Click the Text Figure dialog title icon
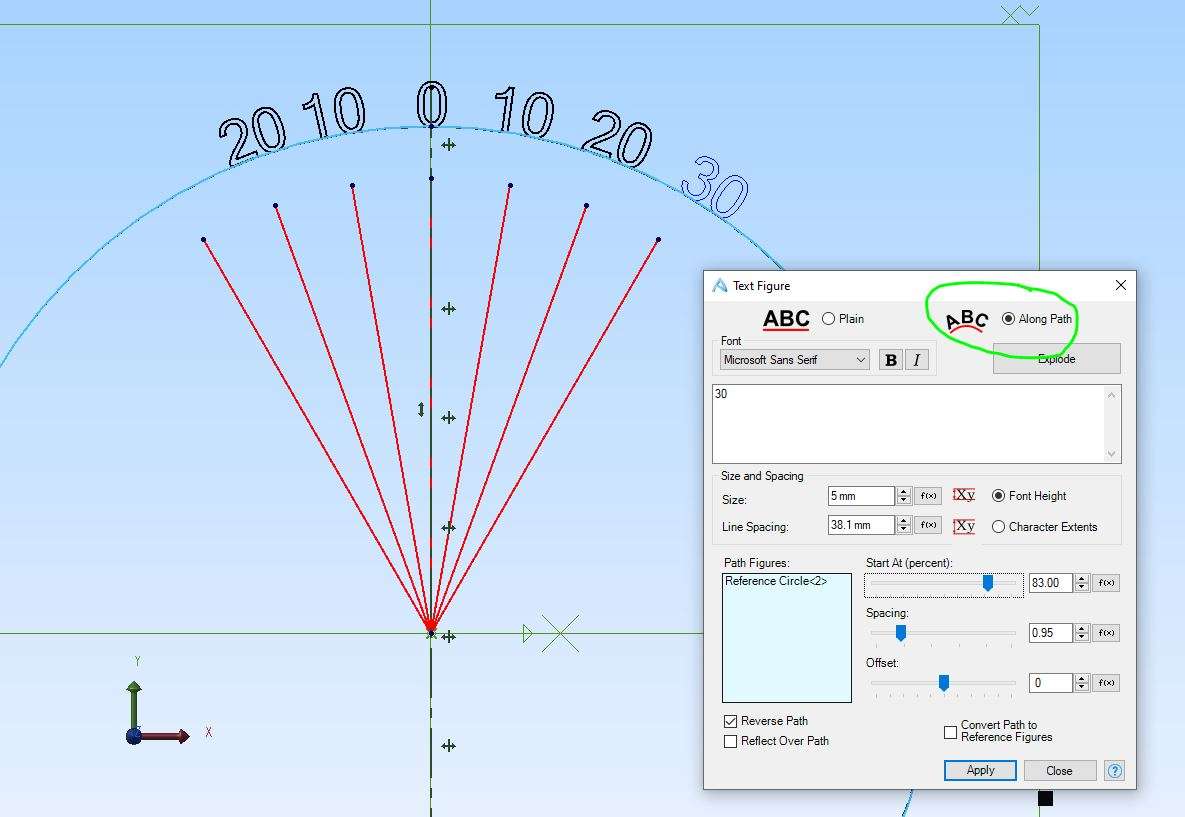The height and width of the screenshot is (817, 1185). [719, 285]
